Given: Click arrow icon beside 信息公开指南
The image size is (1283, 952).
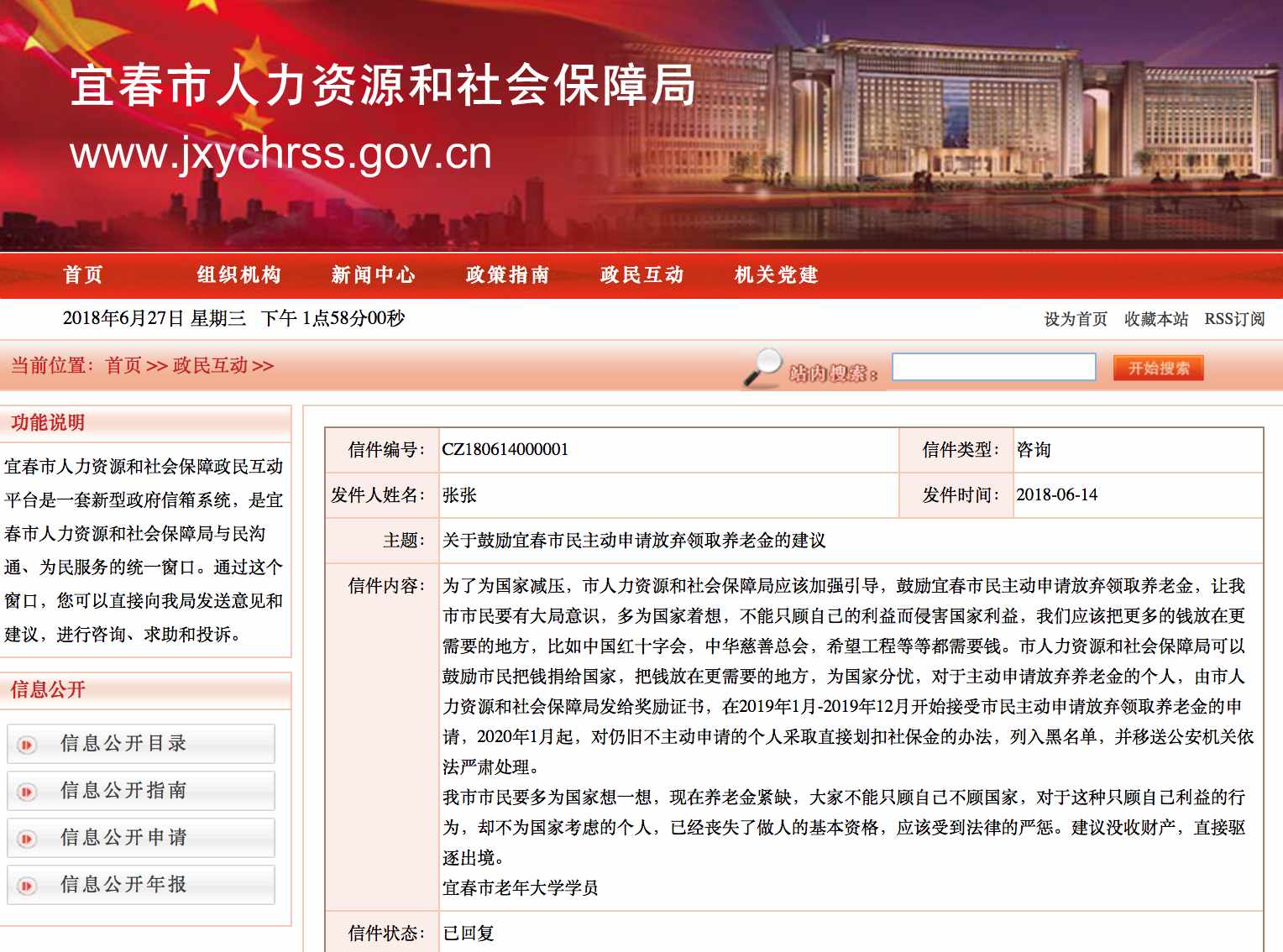Looking at the screenshot, I should [27, 792].
